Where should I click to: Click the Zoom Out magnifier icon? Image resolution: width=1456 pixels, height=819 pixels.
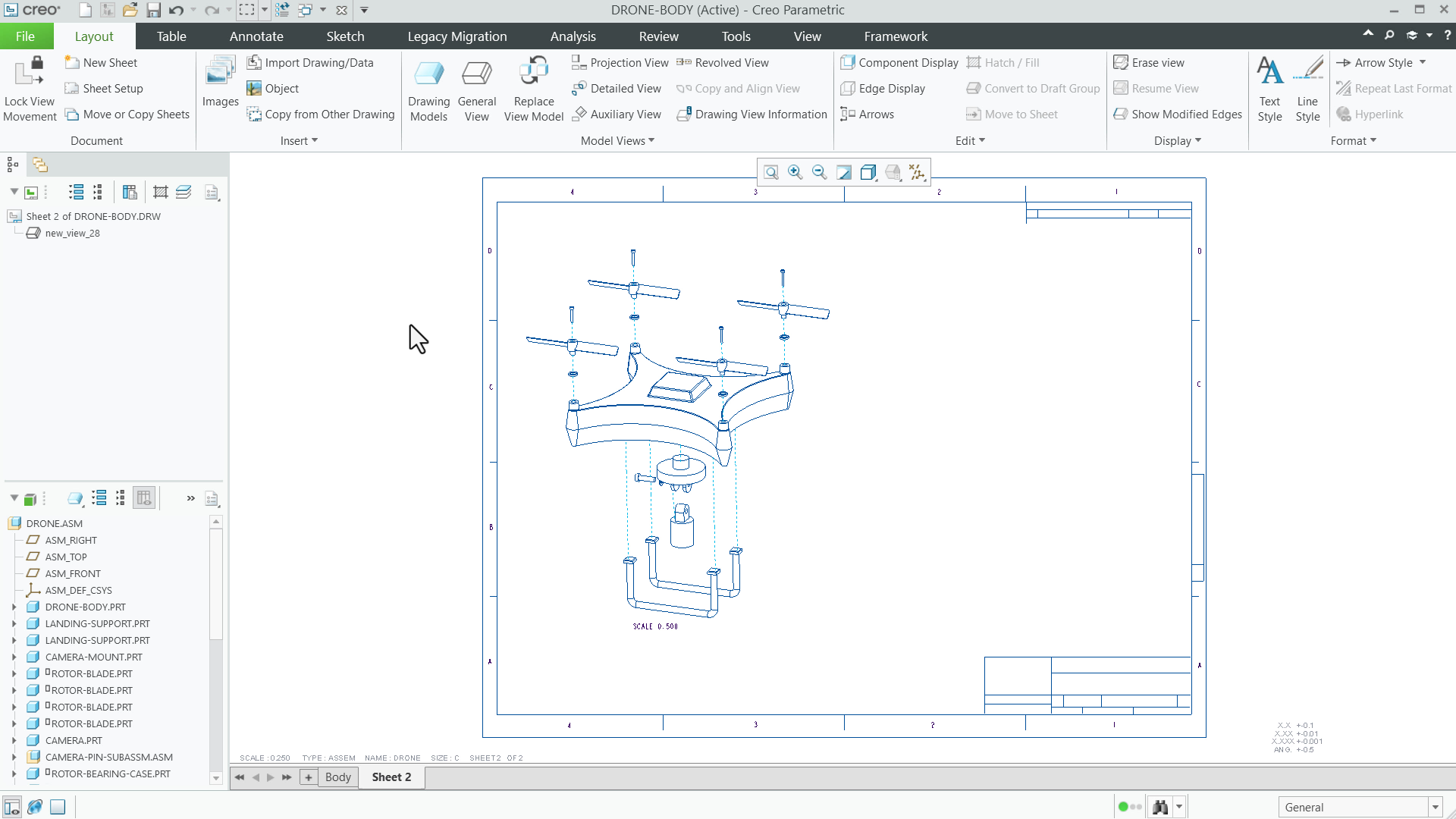pyautogui.click(x=819, y=172)
